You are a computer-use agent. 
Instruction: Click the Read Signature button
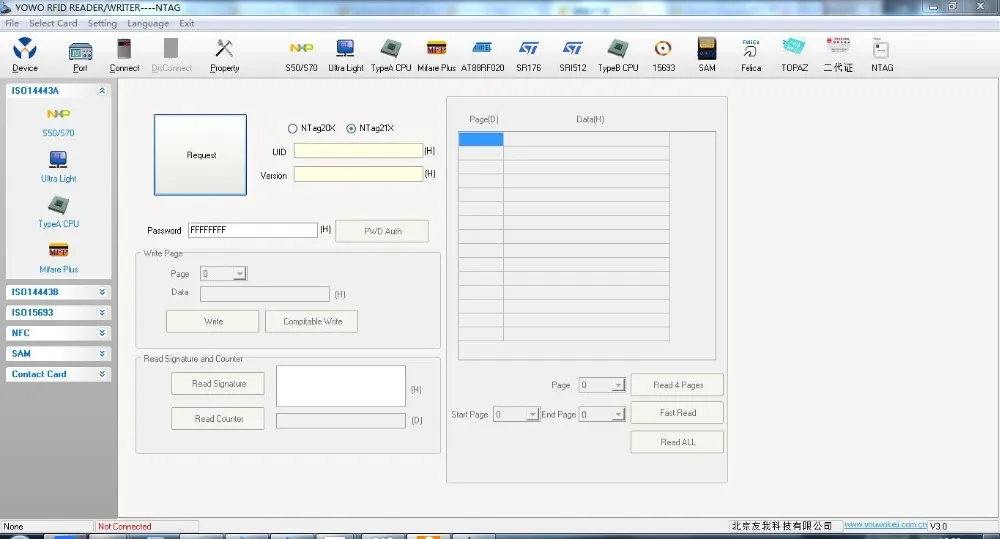217,383
